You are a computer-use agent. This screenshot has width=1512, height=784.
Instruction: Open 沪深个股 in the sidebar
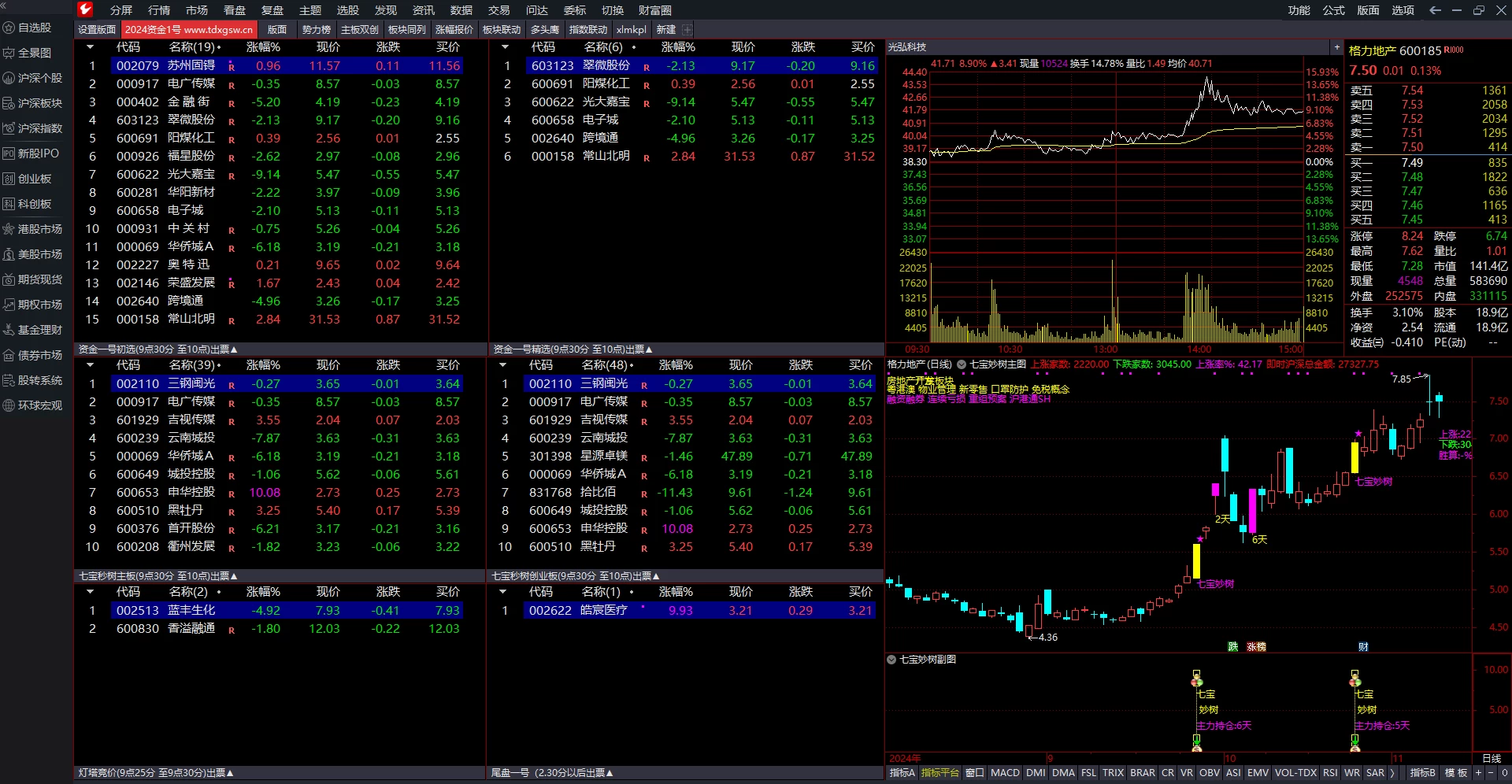[x=33, y=78]
